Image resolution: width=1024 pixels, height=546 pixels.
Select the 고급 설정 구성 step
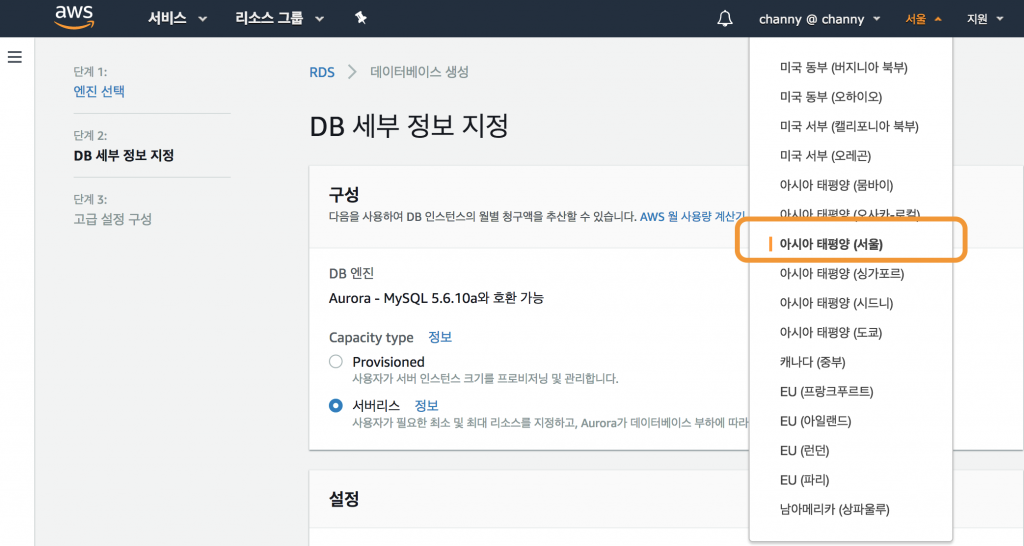[113, 219]
